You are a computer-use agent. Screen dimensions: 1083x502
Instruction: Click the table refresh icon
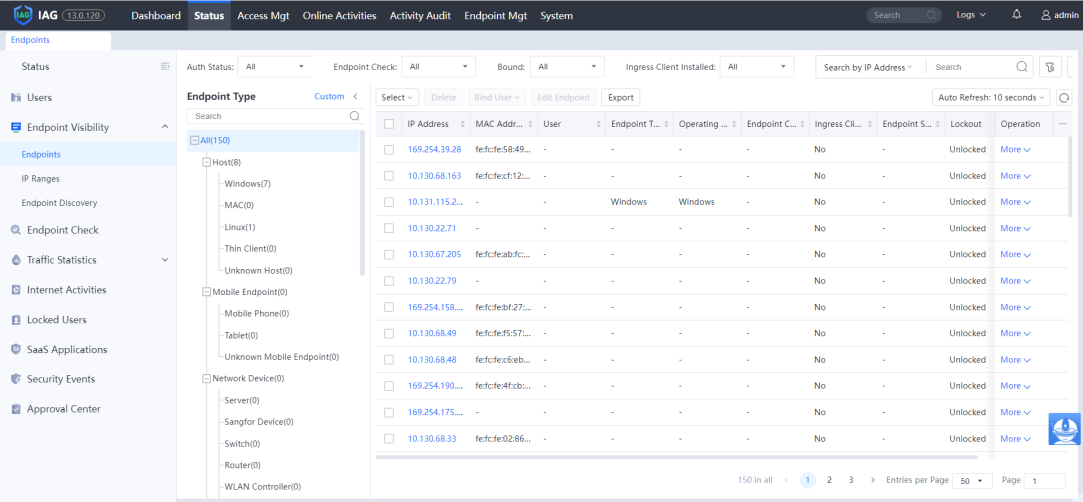pyautogui.click(x=1064, y=98)
